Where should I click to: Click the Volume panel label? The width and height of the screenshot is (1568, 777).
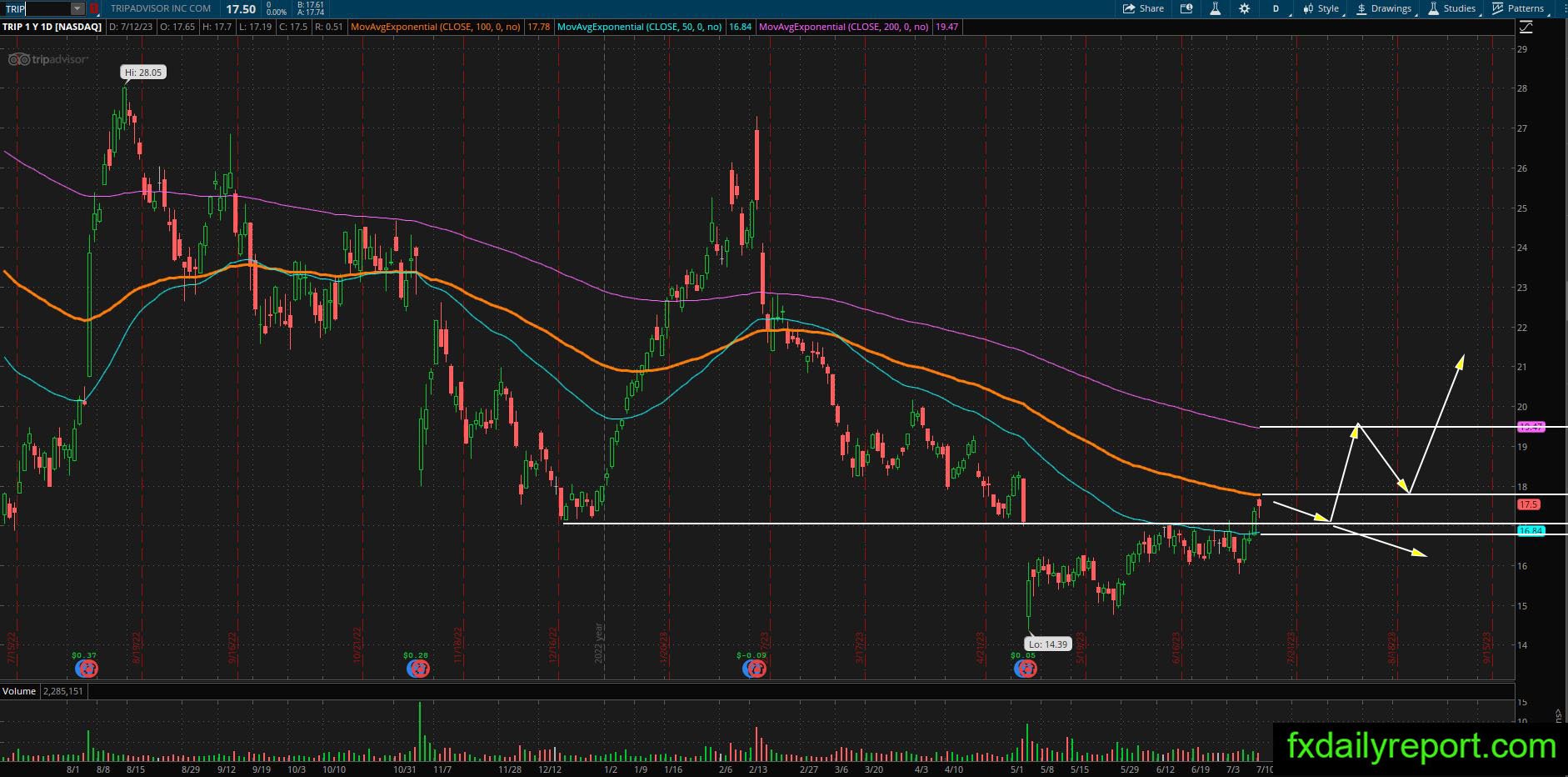coord(19,691)
